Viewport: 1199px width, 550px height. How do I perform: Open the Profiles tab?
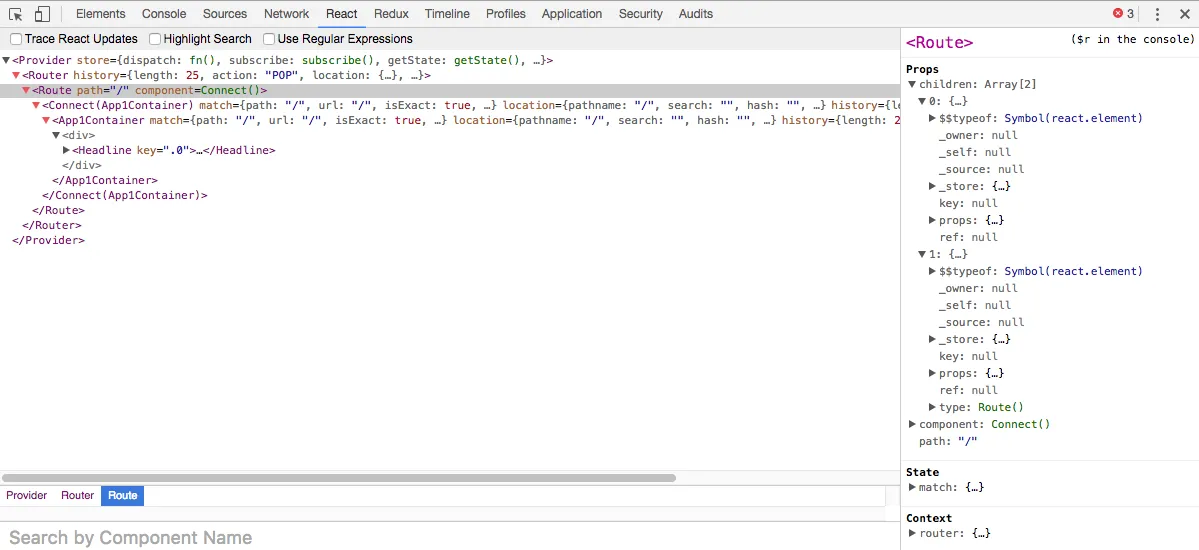(x=505, y=14)
